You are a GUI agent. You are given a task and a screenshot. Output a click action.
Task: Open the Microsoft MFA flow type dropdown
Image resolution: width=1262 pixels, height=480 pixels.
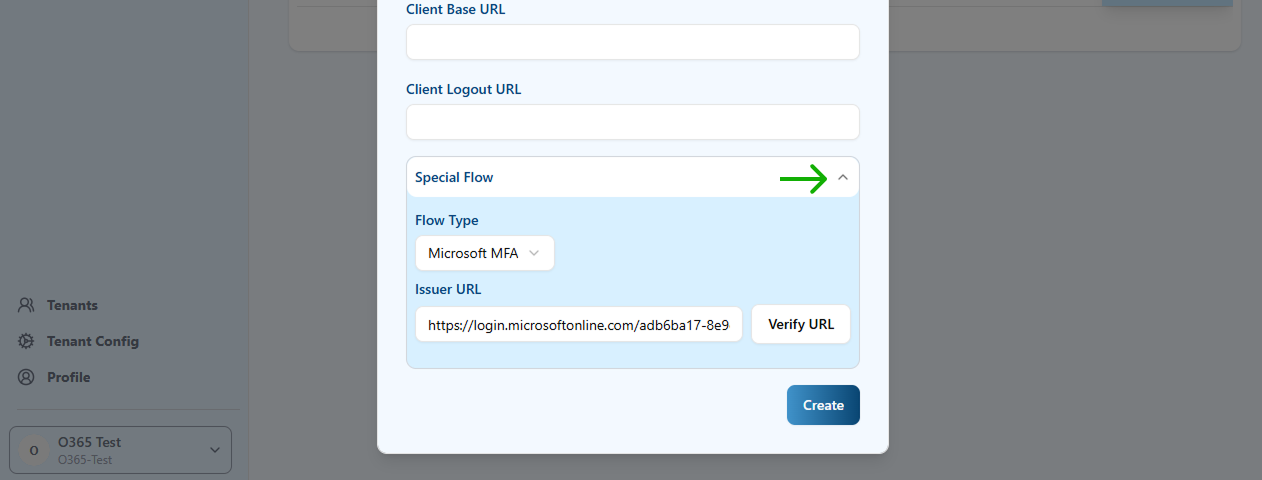point(484,253)
